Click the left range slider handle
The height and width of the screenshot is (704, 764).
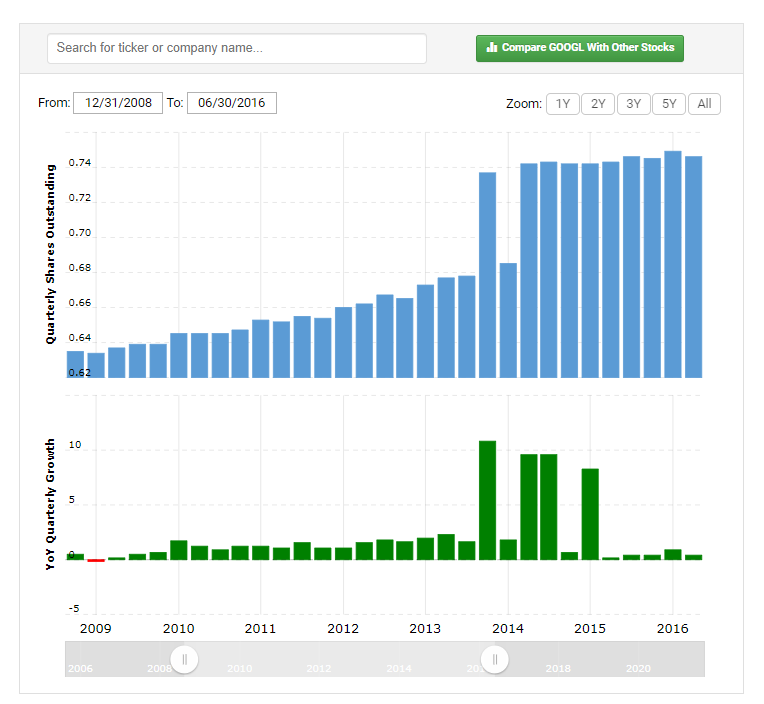(x=185, y=659)
